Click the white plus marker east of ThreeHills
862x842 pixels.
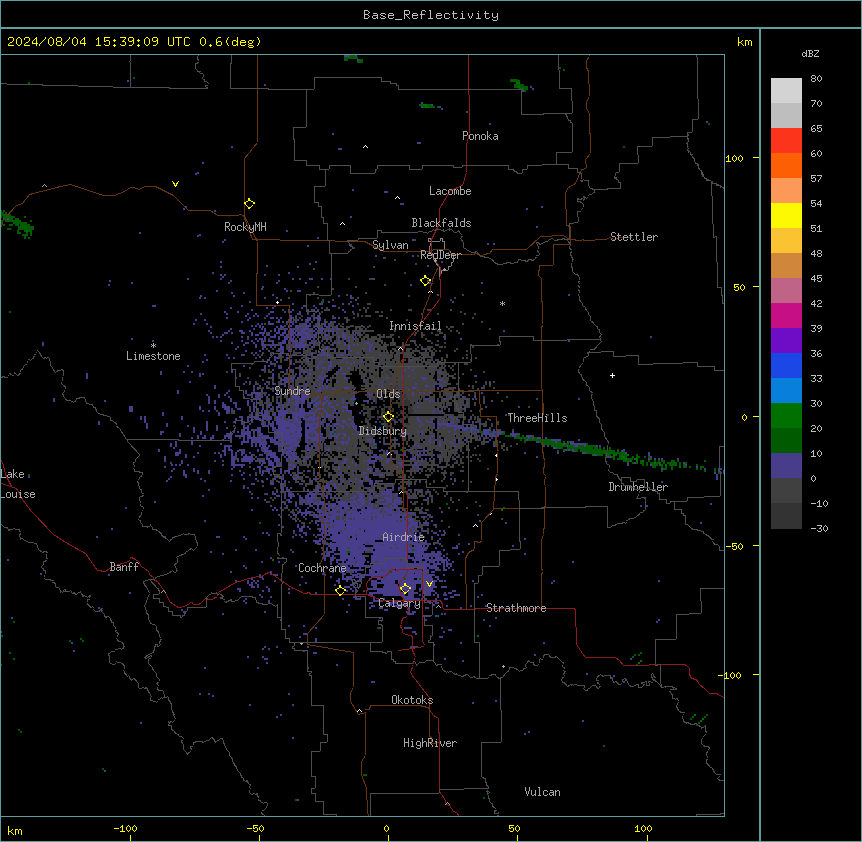(612, 375)
